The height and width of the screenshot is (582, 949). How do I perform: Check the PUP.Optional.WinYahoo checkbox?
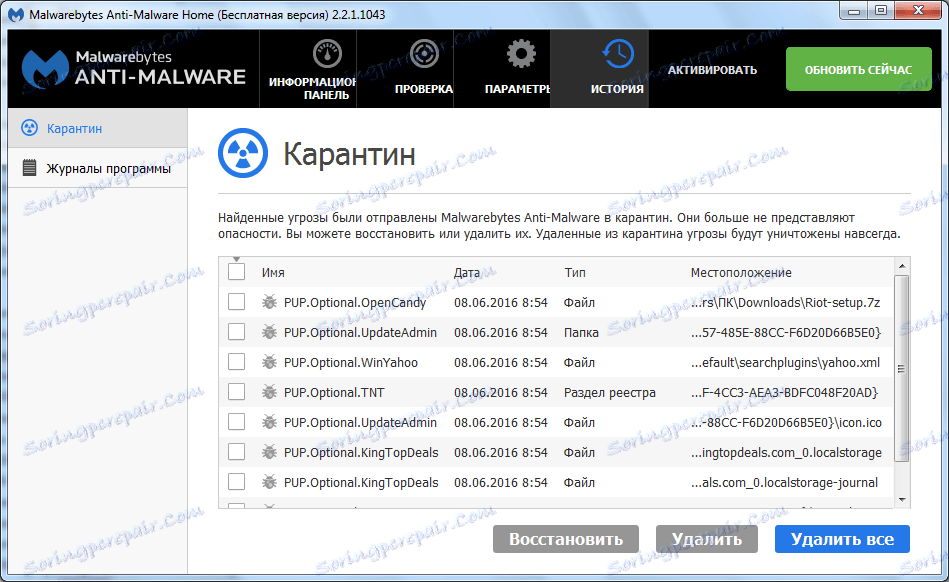click(x=237, y=362)
